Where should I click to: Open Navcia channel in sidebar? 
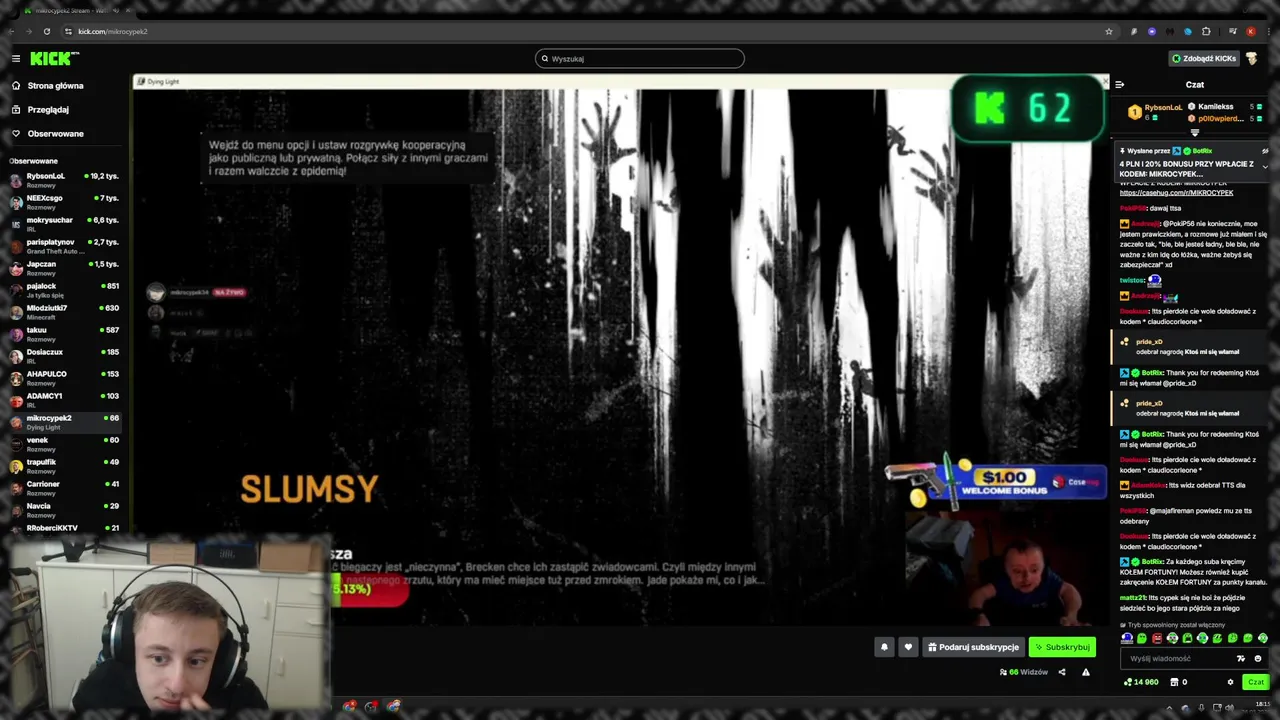[x=64, y=510]
